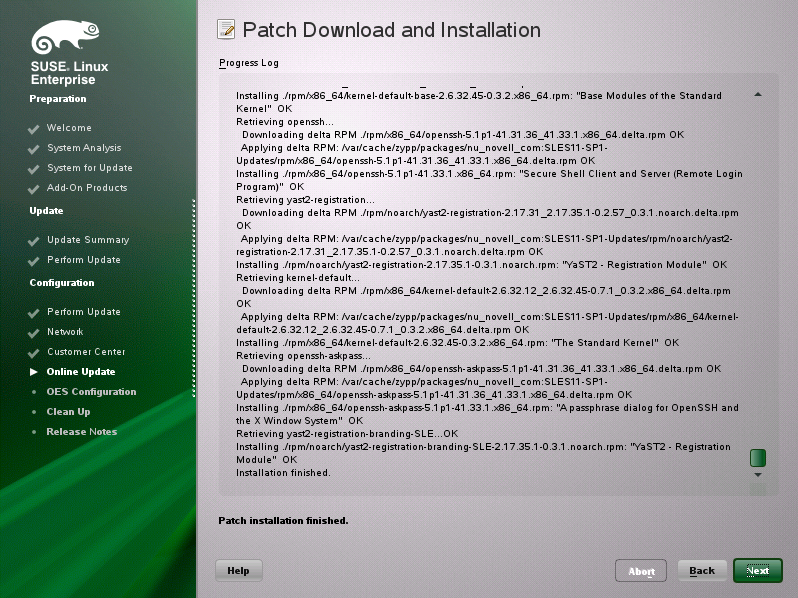Click the Update section heading
The image size is (798, 598).
click(46, 211)
